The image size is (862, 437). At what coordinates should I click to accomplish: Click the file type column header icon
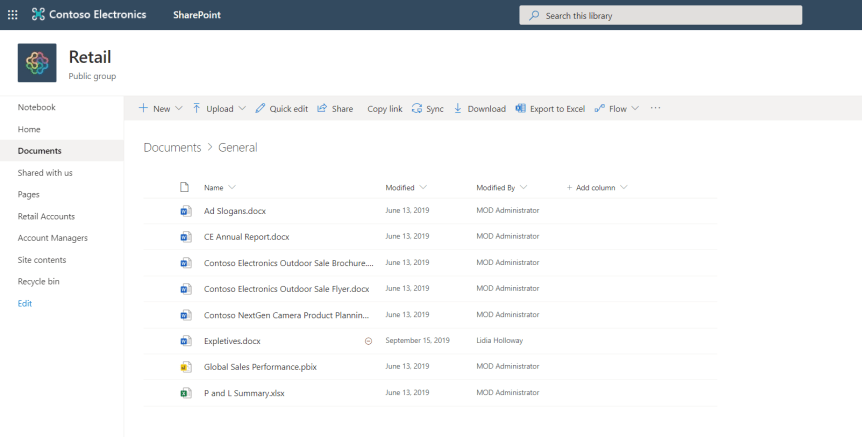tap(184, 188)
